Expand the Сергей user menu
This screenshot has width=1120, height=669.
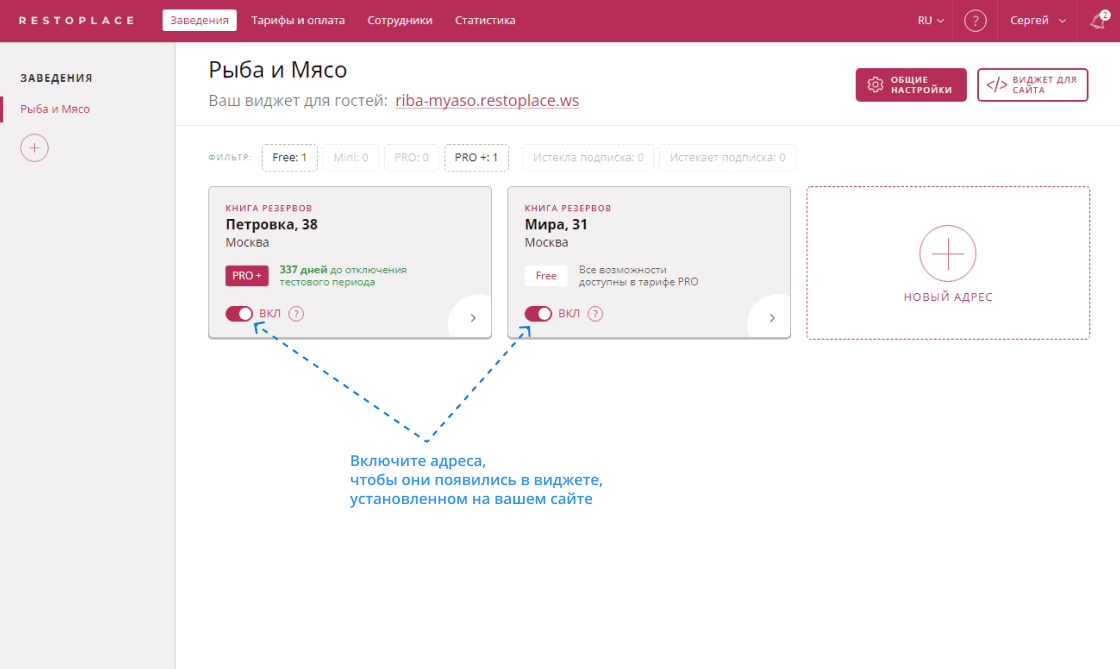pyautogui.click(x=1038, y=21)
